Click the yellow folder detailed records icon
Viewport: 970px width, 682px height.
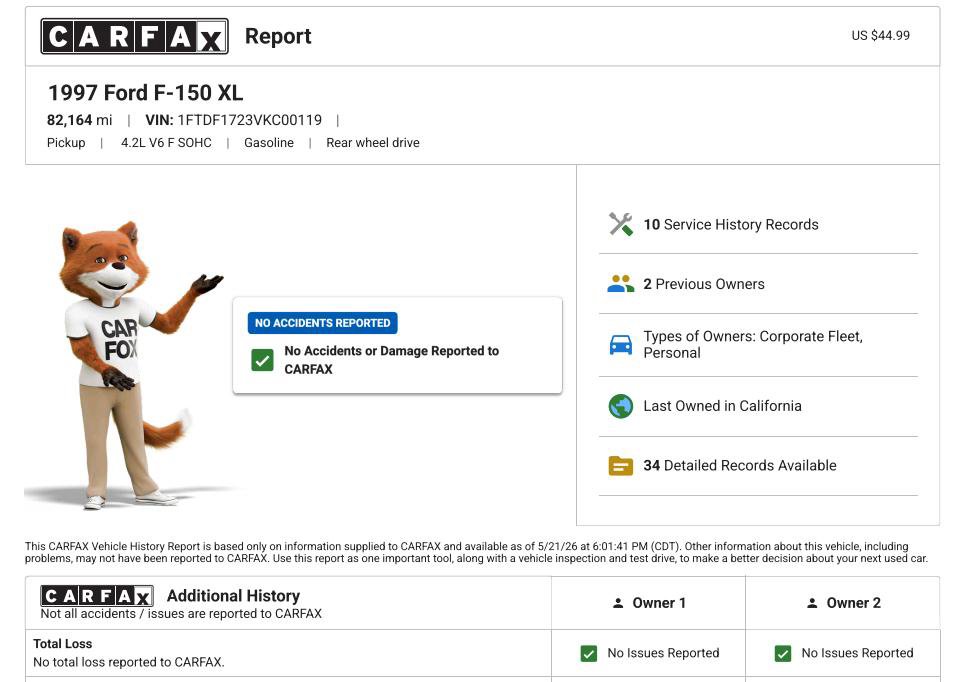tap(620, 465)
